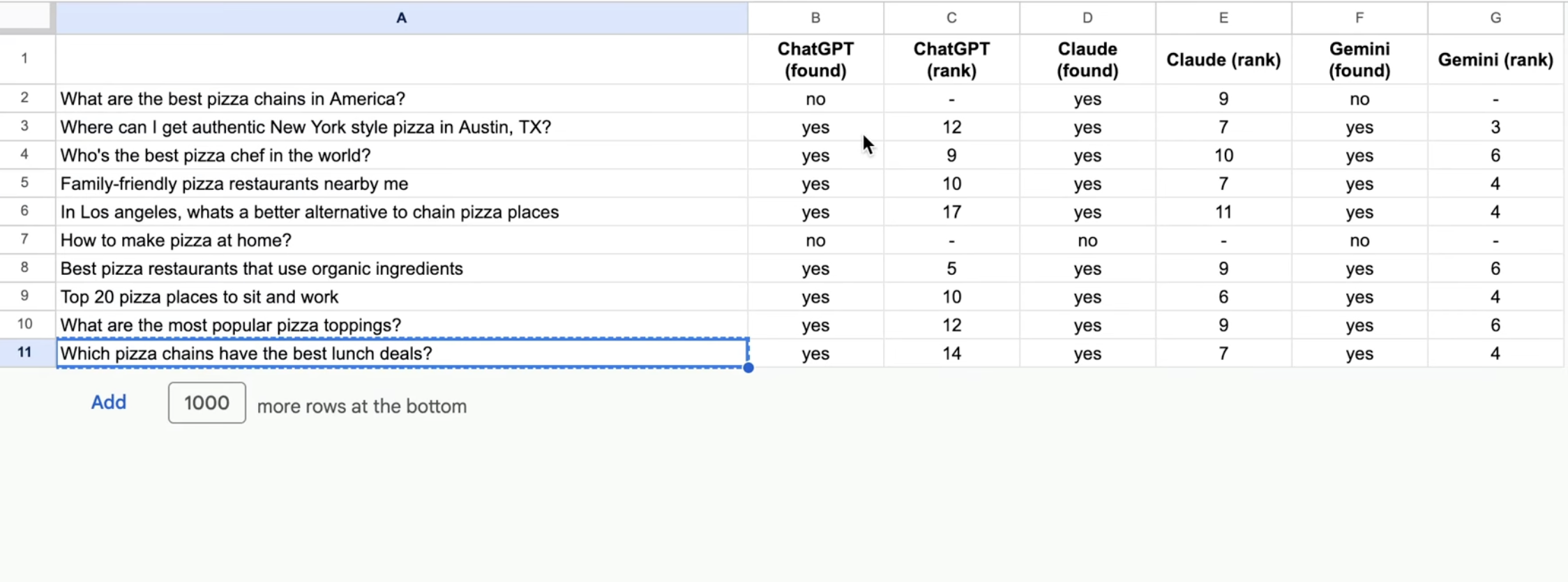The height and width of the screenshot is (582, 1568).
Task: Click the Claude rank value 11
Action: coord(1223,212)
